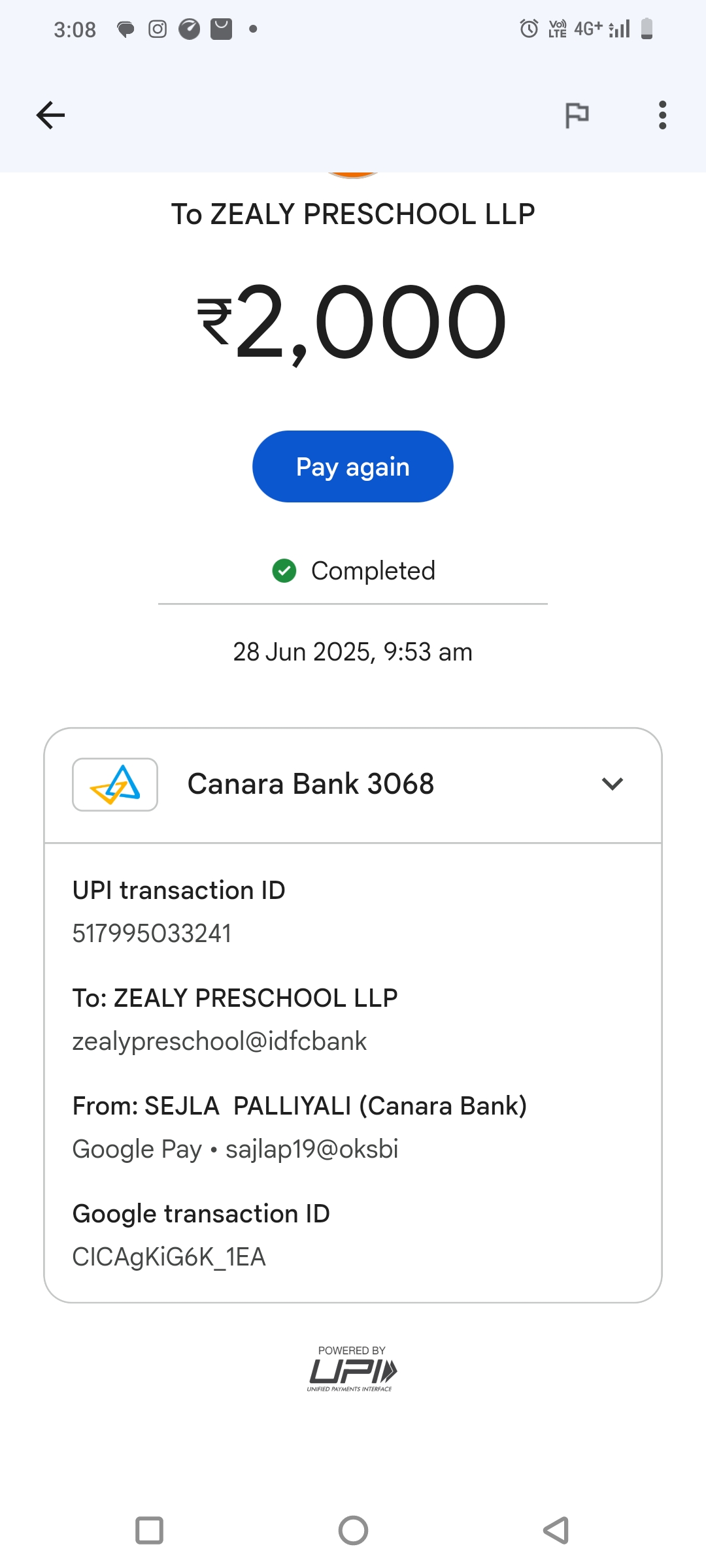Tap the Android back triangle button
The width and height of the screenshot is (706, 1568).
(x=556, y=1530)
